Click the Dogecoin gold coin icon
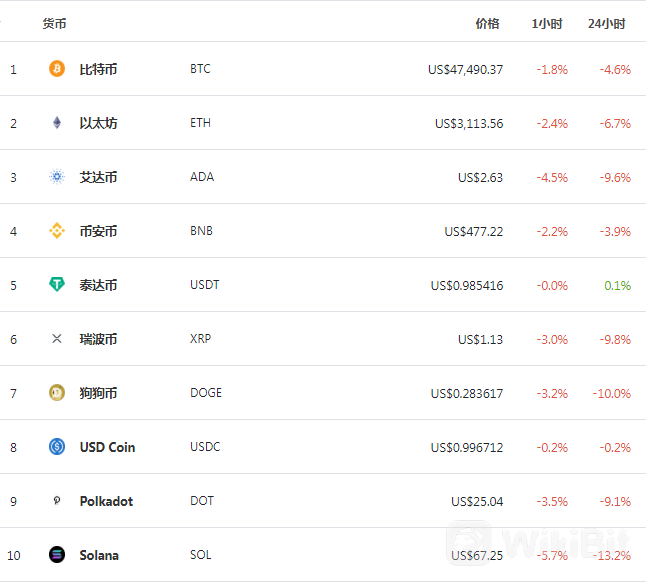Screen dimensions: 646x584 (x=57, y=392)
